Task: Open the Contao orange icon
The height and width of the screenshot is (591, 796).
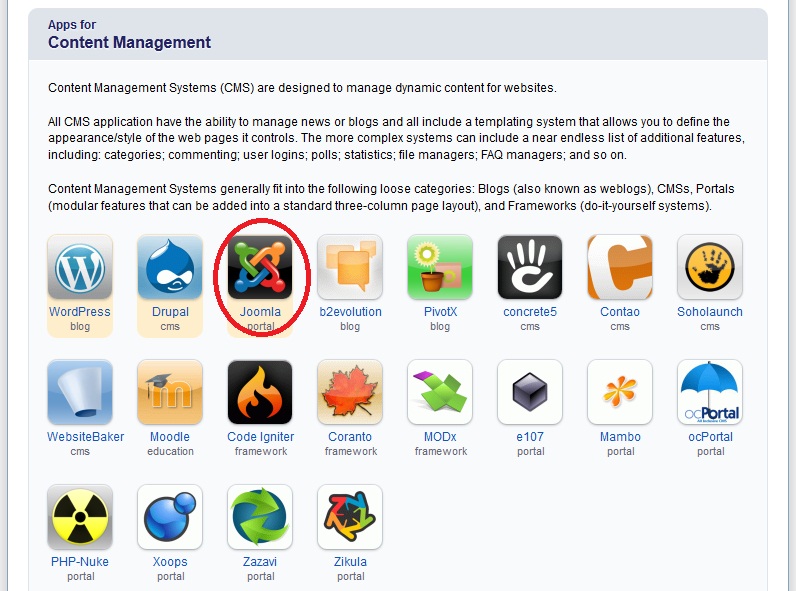Action: coord(620,267)
